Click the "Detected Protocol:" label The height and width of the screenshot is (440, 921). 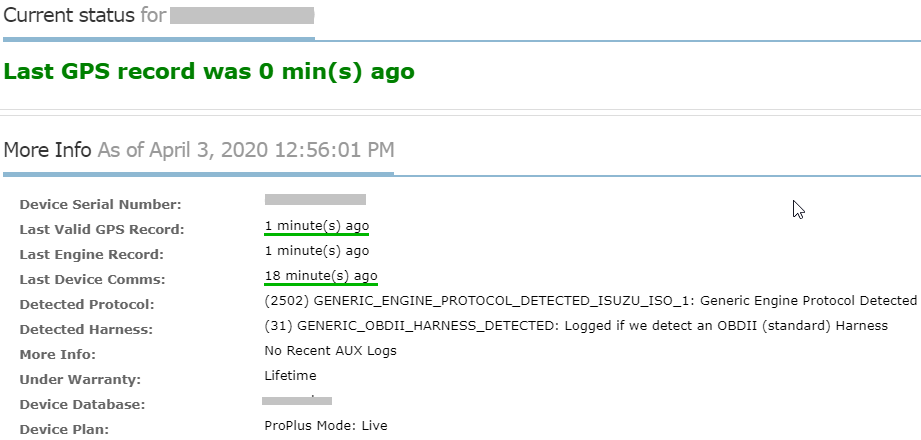point(87,305)
